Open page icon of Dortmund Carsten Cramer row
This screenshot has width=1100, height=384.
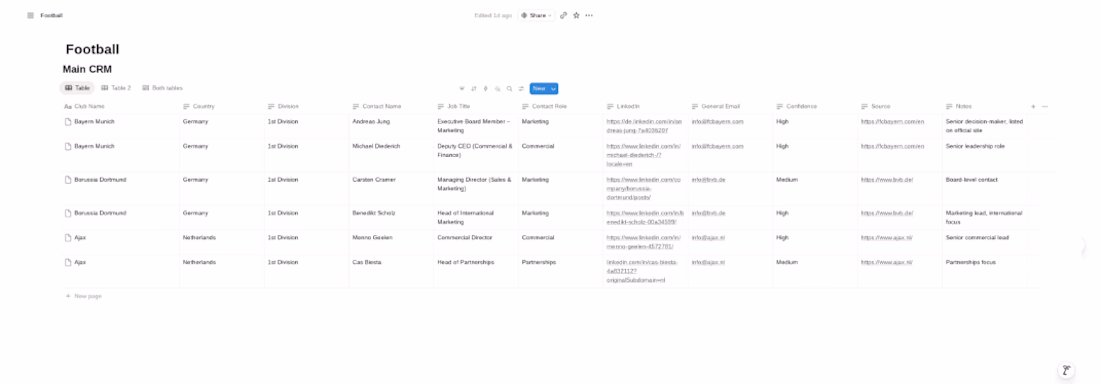(68, 180)
